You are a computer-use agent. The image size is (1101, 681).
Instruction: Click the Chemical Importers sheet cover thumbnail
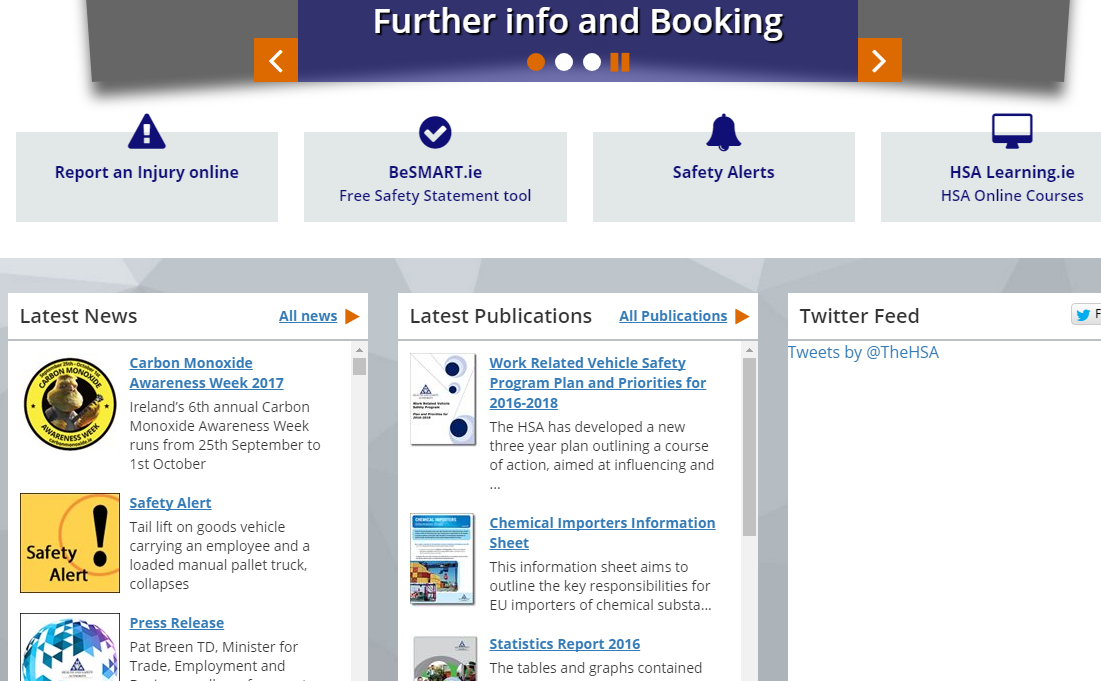click(x=443, y=559)
